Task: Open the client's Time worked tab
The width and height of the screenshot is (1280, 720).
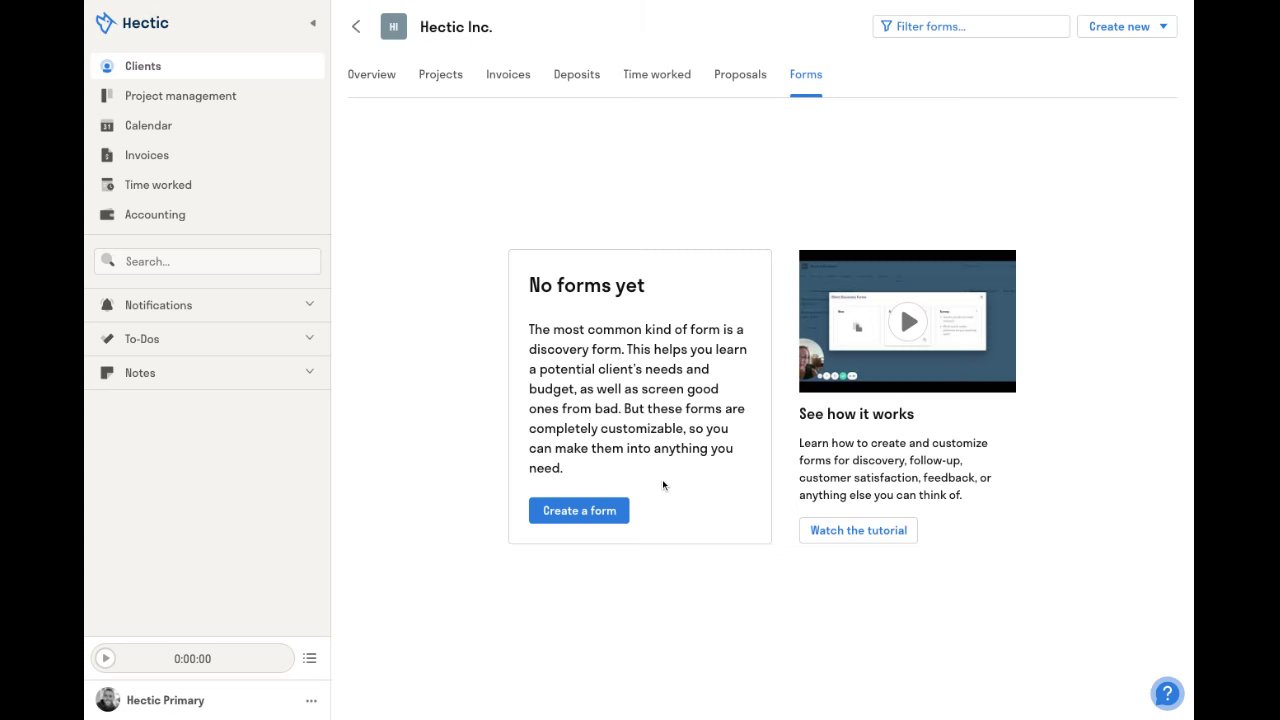Action: [657, 75]
